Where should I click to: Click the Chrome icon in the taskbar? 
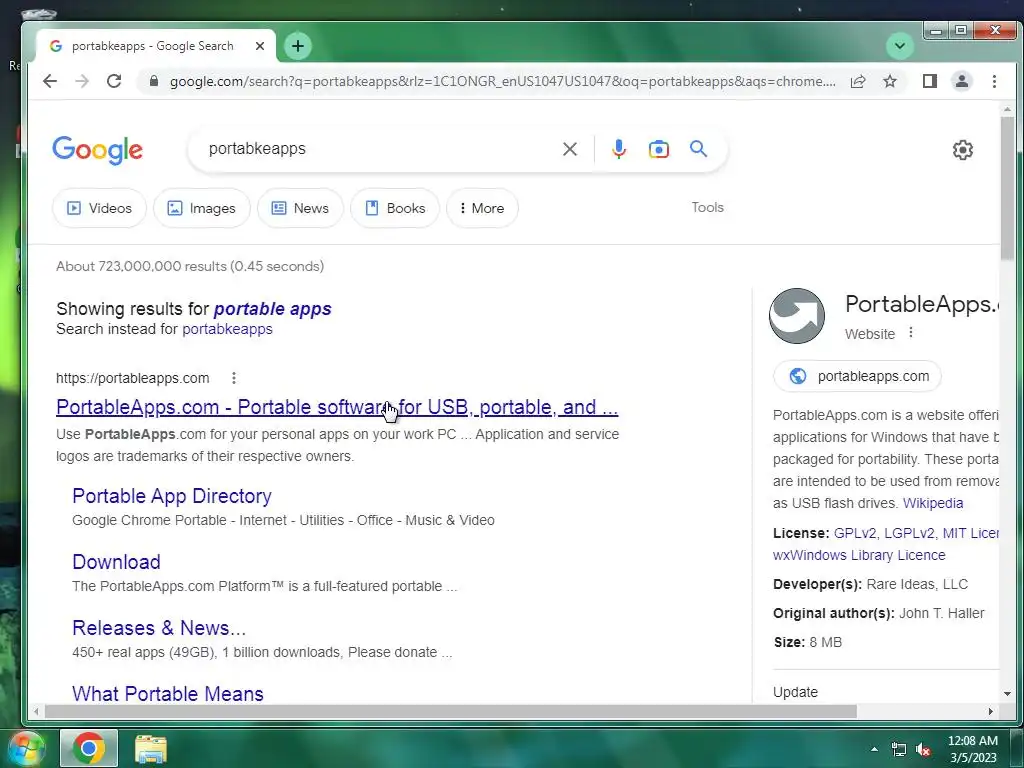[x=89, y=748]
